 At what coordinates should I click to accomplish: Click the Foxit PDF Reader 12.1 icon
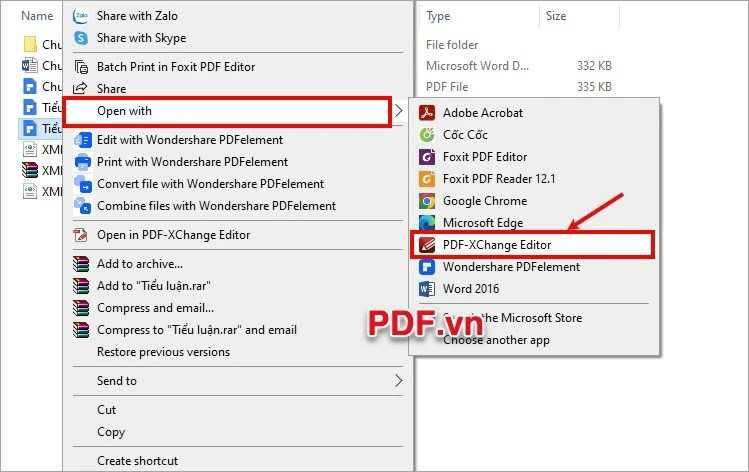click(427, 179)
